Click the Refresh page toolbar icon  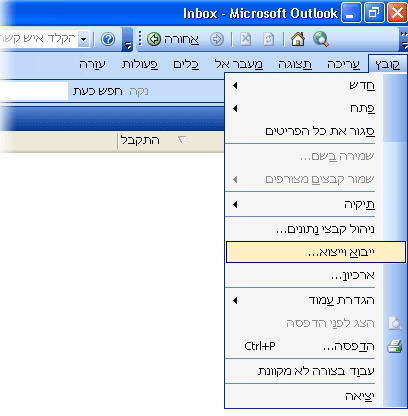pos(269,39)
